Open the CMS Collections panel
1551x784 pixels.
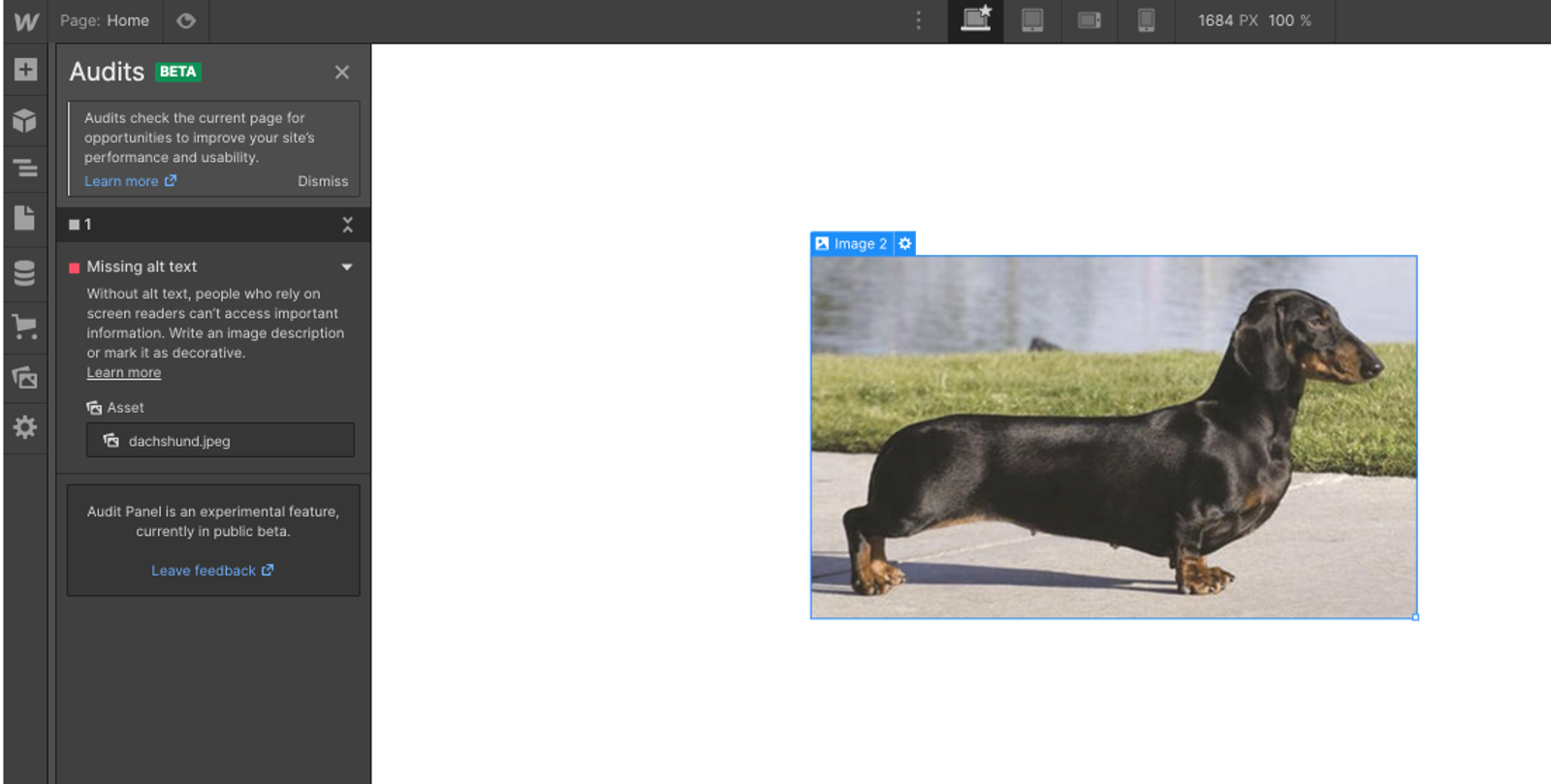[x=25, y=273]
